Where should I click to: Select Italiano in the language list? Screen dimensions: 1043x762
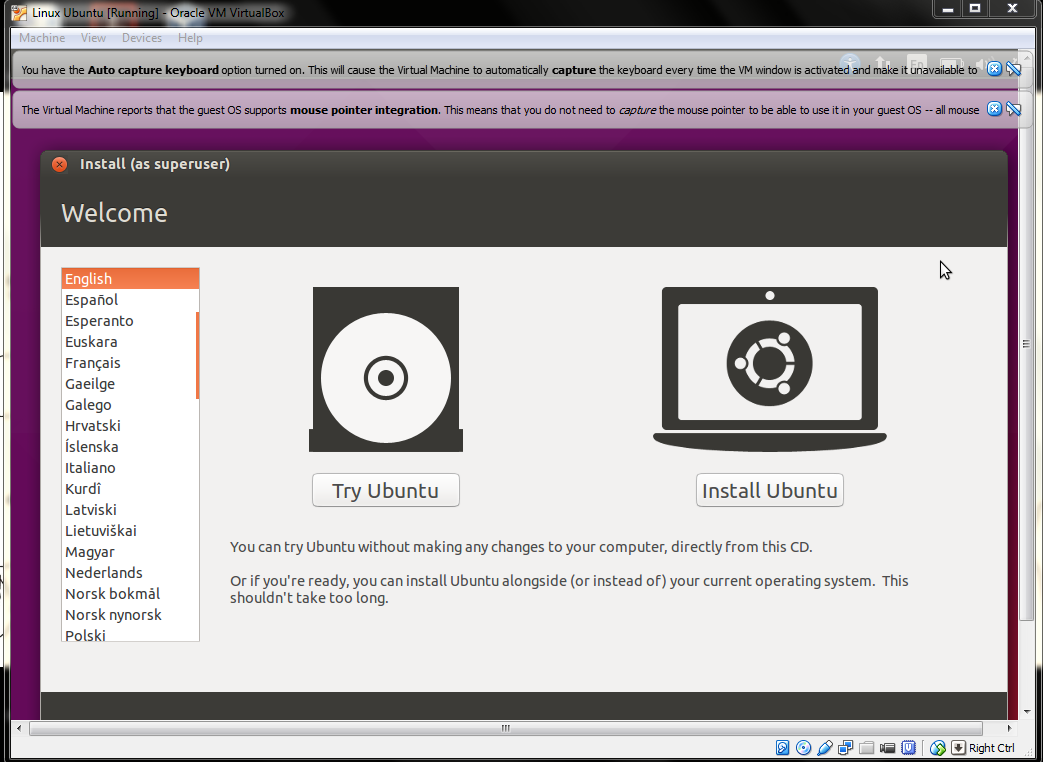click(x=130, y=468)
